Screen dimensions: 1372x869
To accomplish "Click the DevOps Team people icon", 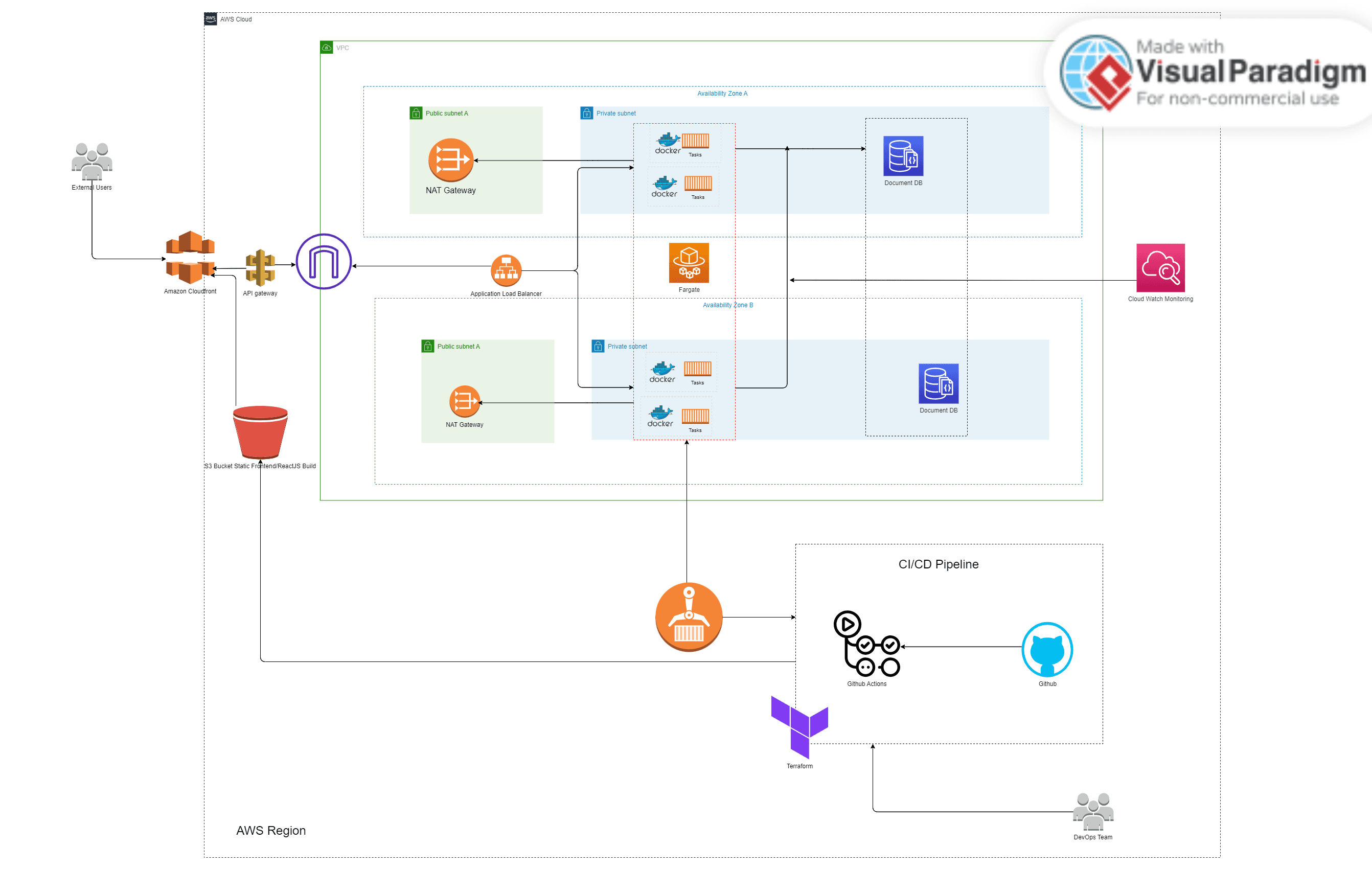I will click(x=1093, y=811).
